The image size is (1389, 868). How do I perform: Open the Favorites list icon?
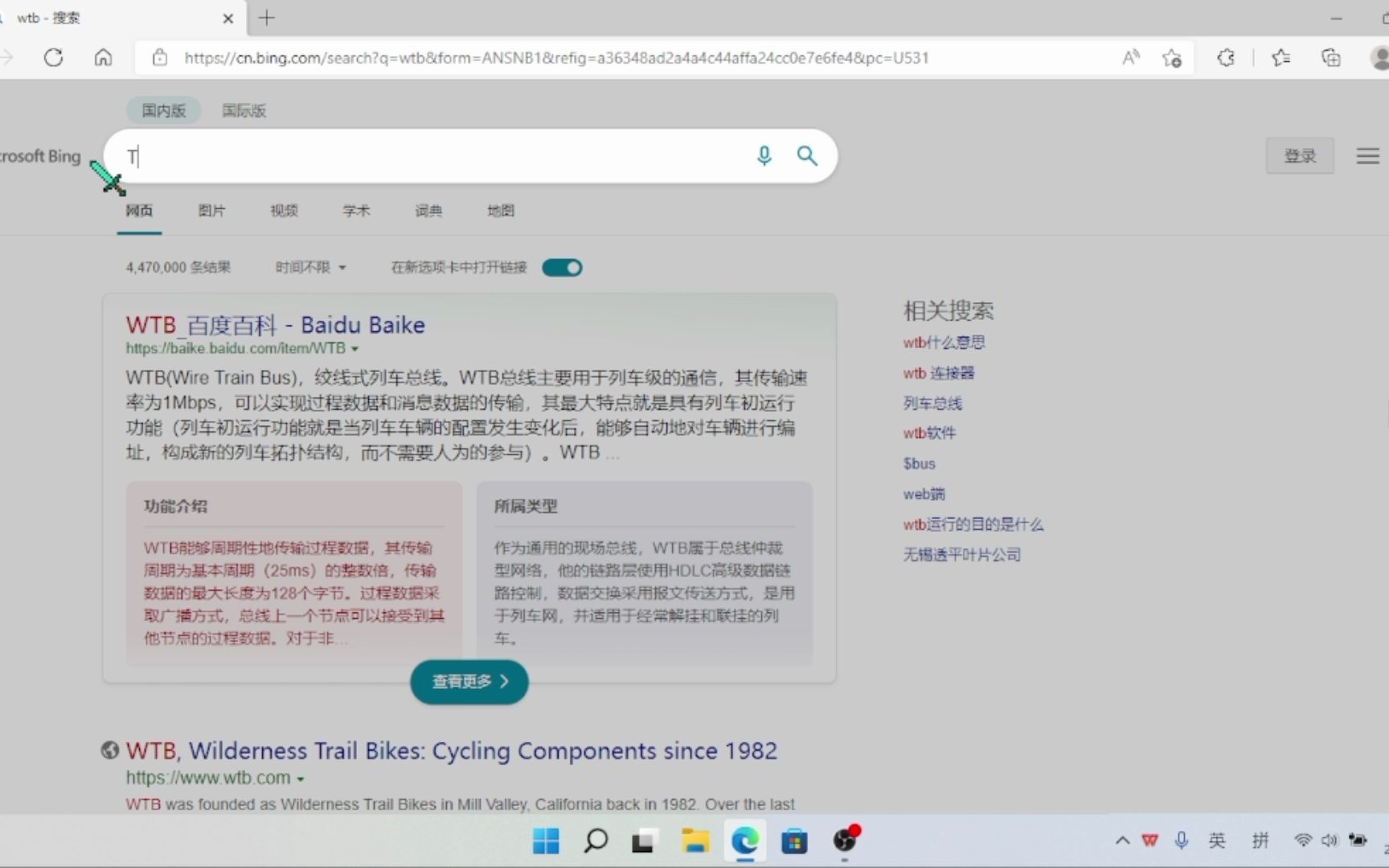pyautogui.click(x=1281, y=58)
